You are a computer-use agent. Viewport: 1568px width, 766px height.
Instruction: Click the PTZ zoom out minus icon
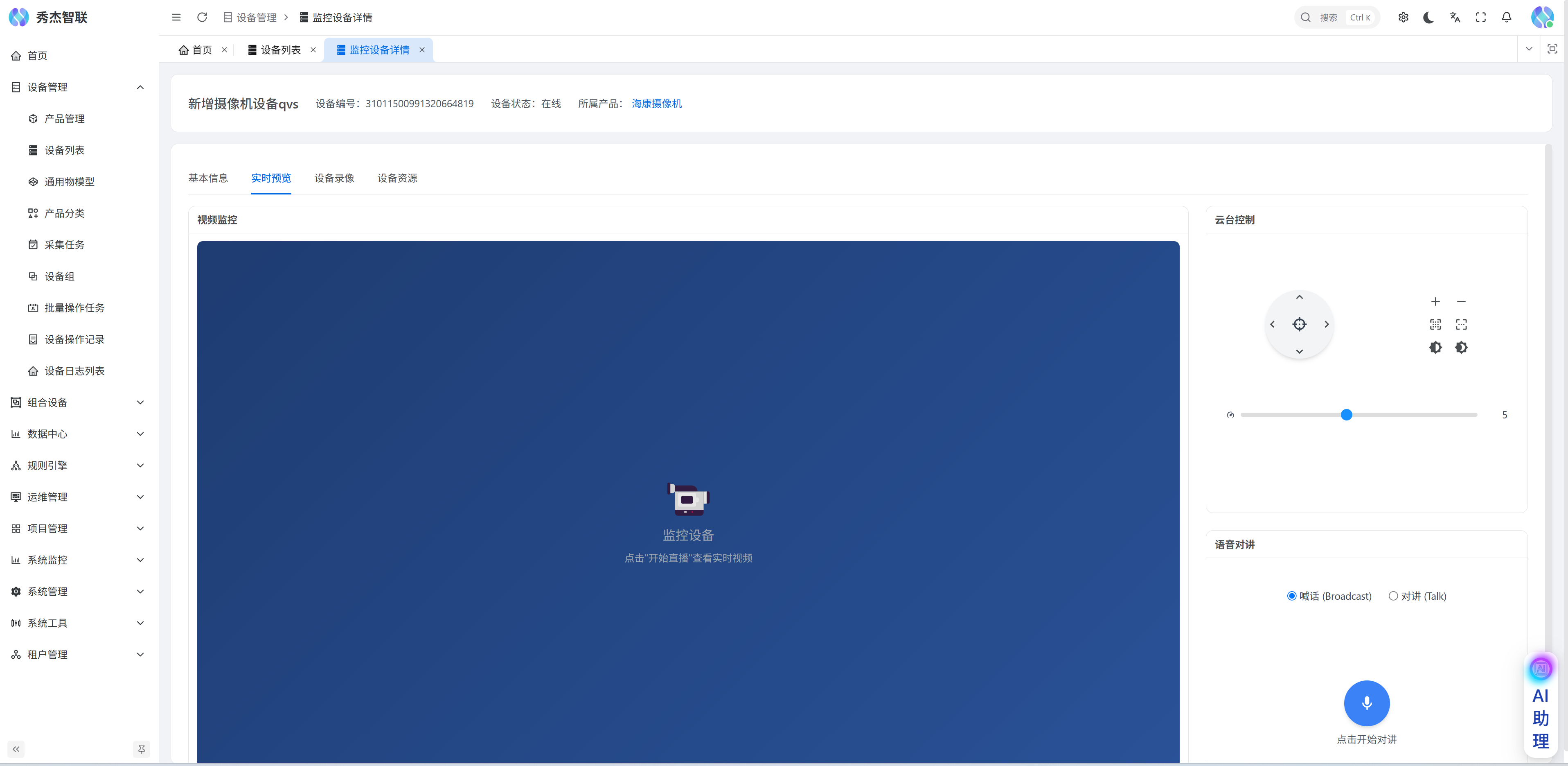click(1461, 301)
